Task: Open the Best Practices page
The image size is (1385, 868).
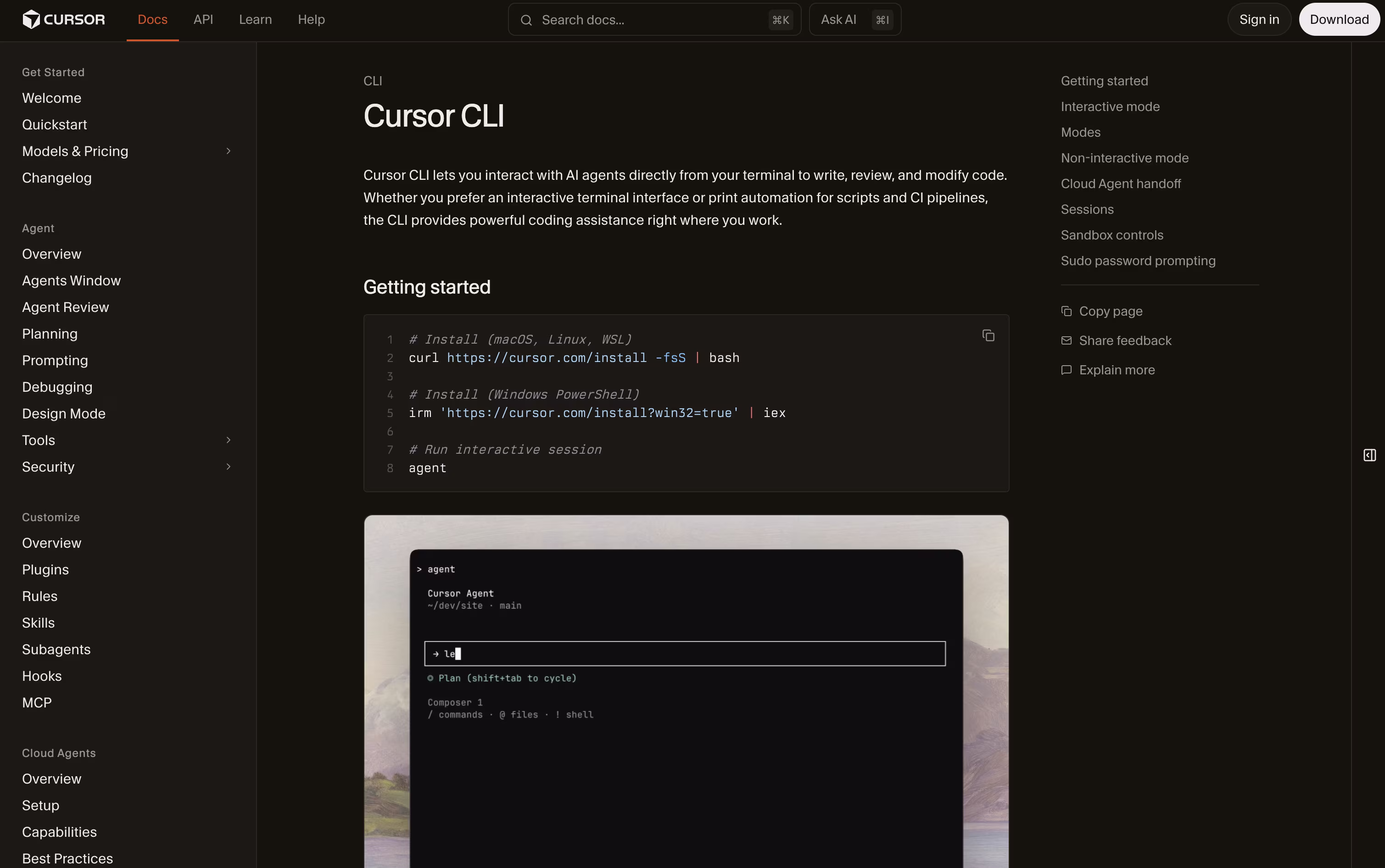Action: pyautogui.click(x=68, y=859)
